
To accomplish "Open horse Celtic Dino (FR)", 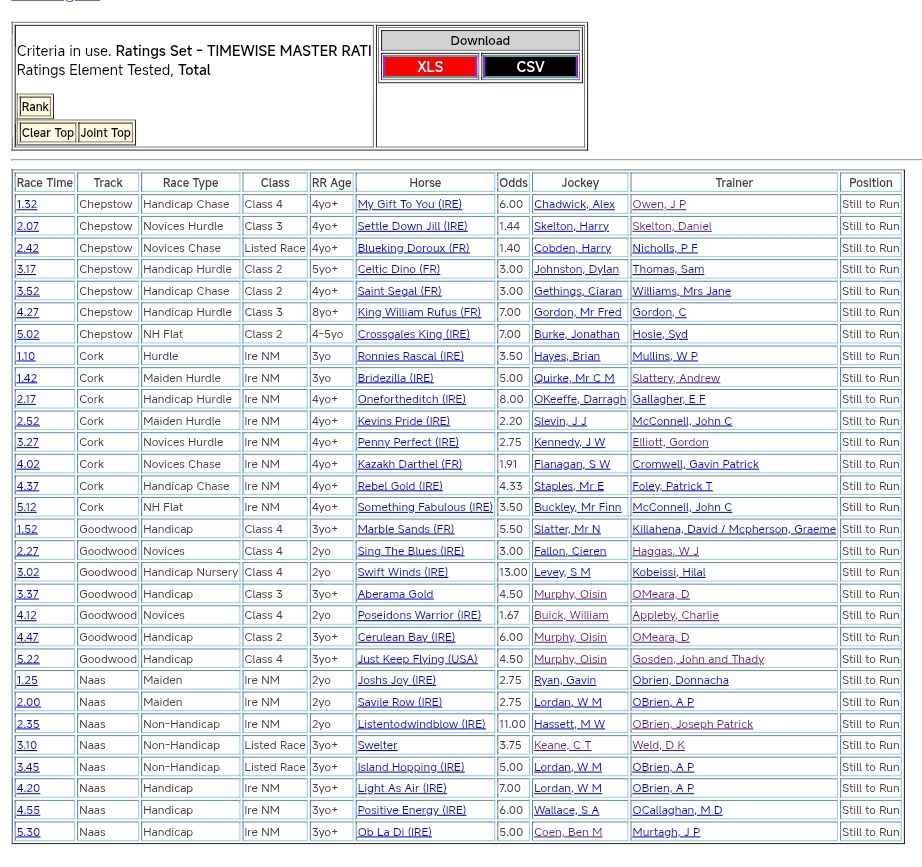I will [398, 269].
